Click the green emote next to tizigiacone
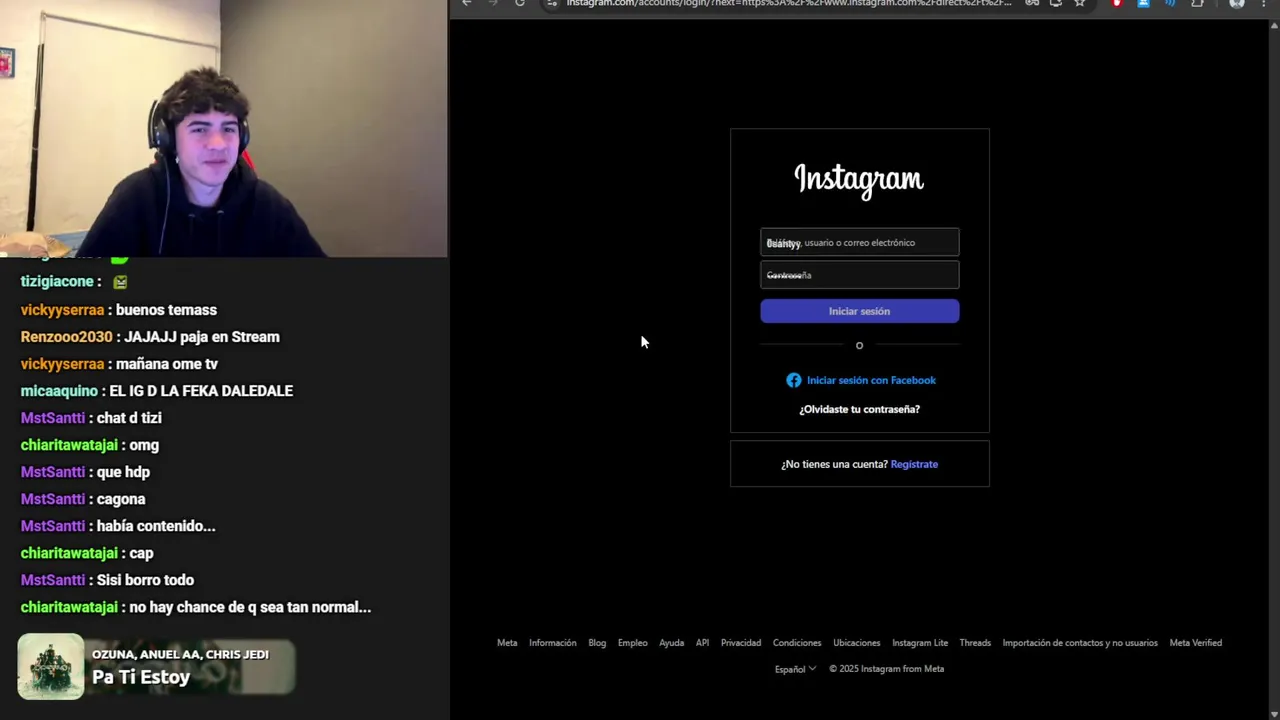The width and height of the screenshot is (1280, 720). 120,282
